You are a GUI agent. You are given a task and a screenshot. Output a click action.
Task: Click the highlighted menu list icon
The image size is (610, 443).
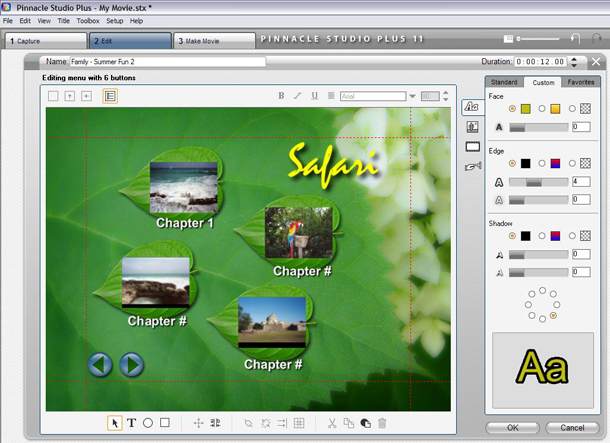(110, 96)
